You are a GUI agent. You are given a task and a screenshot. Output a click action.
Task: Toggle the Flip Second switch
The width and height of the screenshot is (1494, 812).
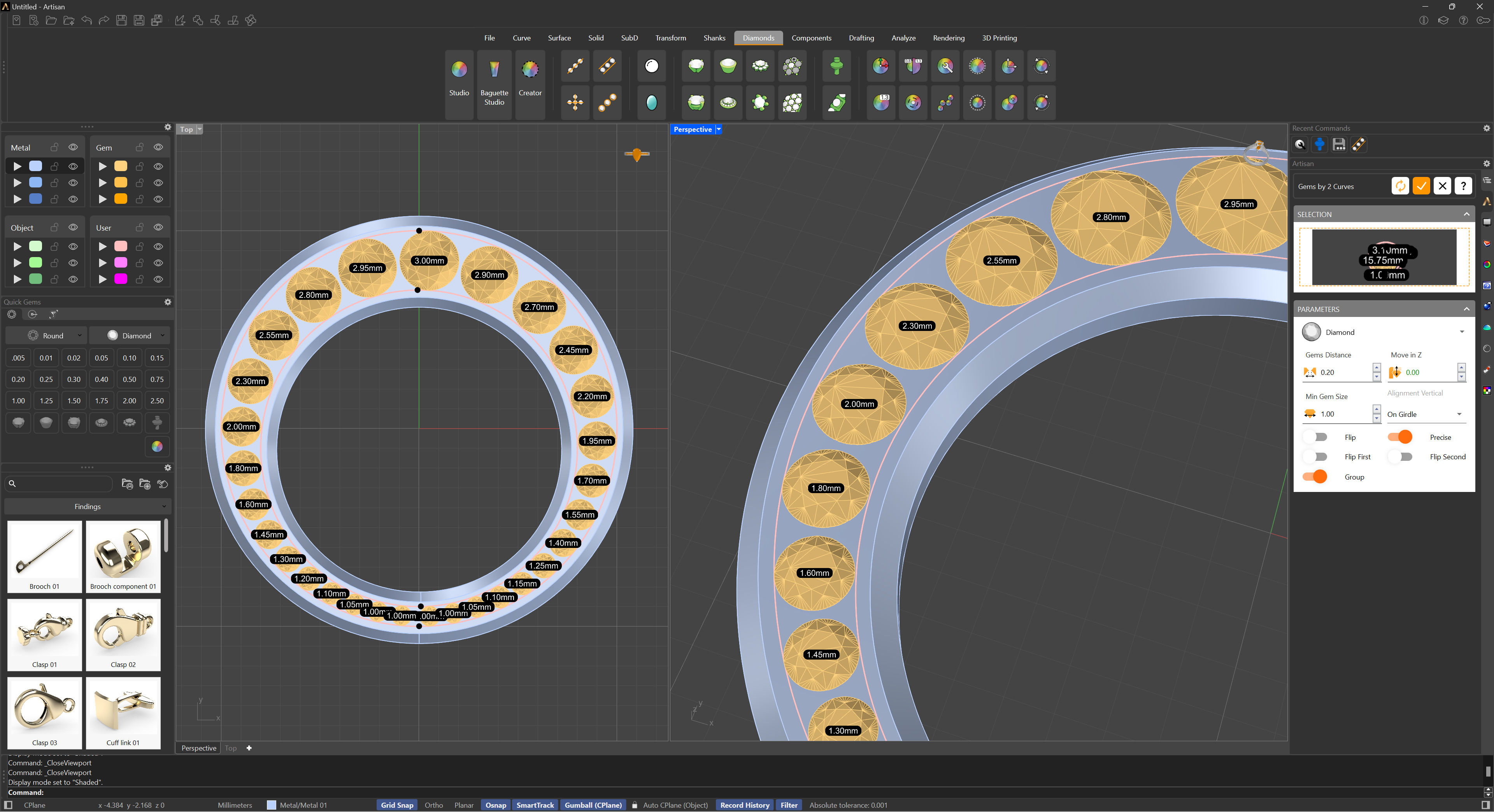tap(1400, 457)
